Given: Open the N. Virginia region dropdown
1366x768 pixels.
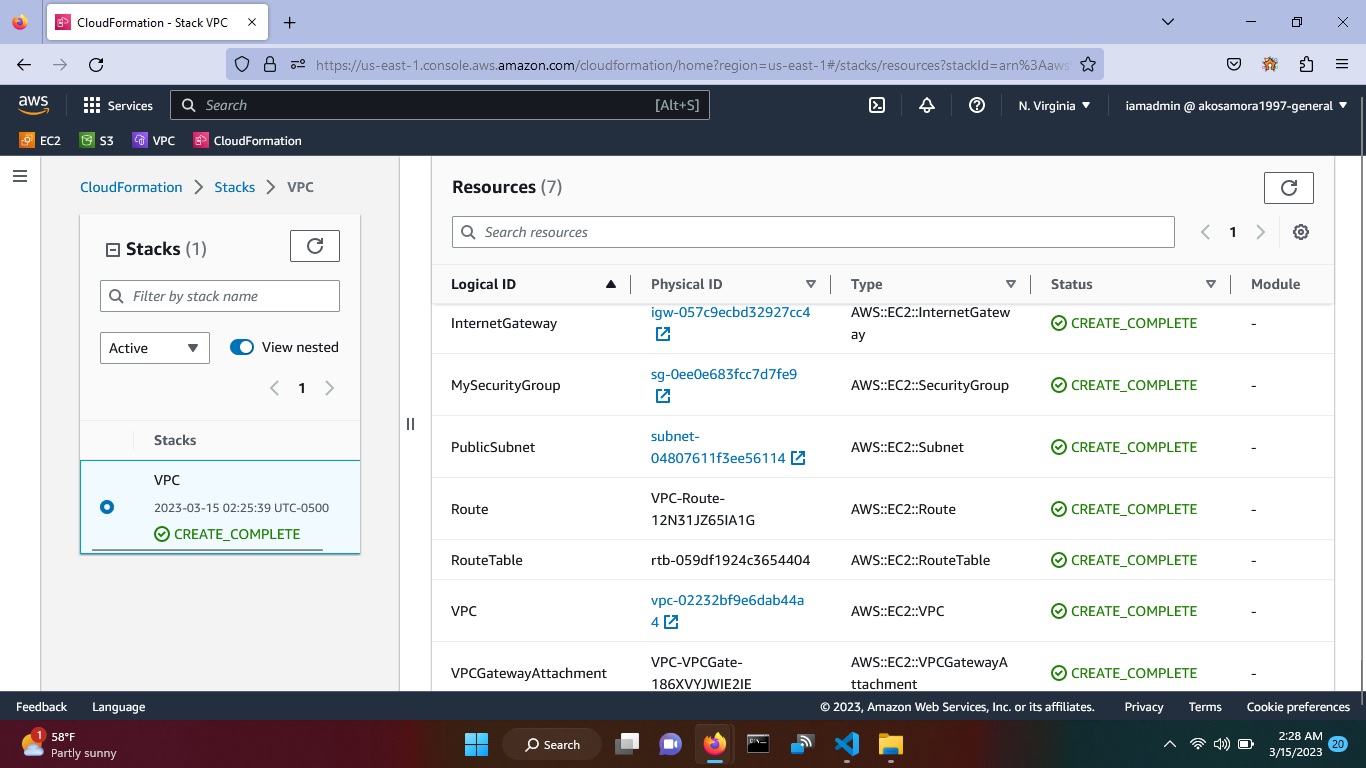Looking at the screenshot, I should (1054, 105).
